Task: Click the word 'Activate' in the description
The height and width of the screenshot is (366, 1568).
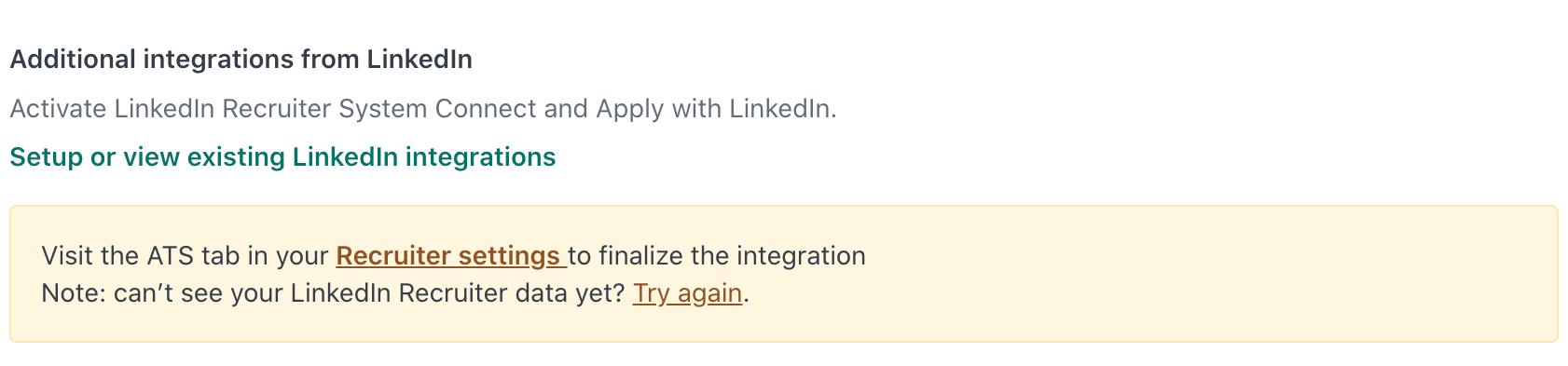Action: tap(58, 109)
